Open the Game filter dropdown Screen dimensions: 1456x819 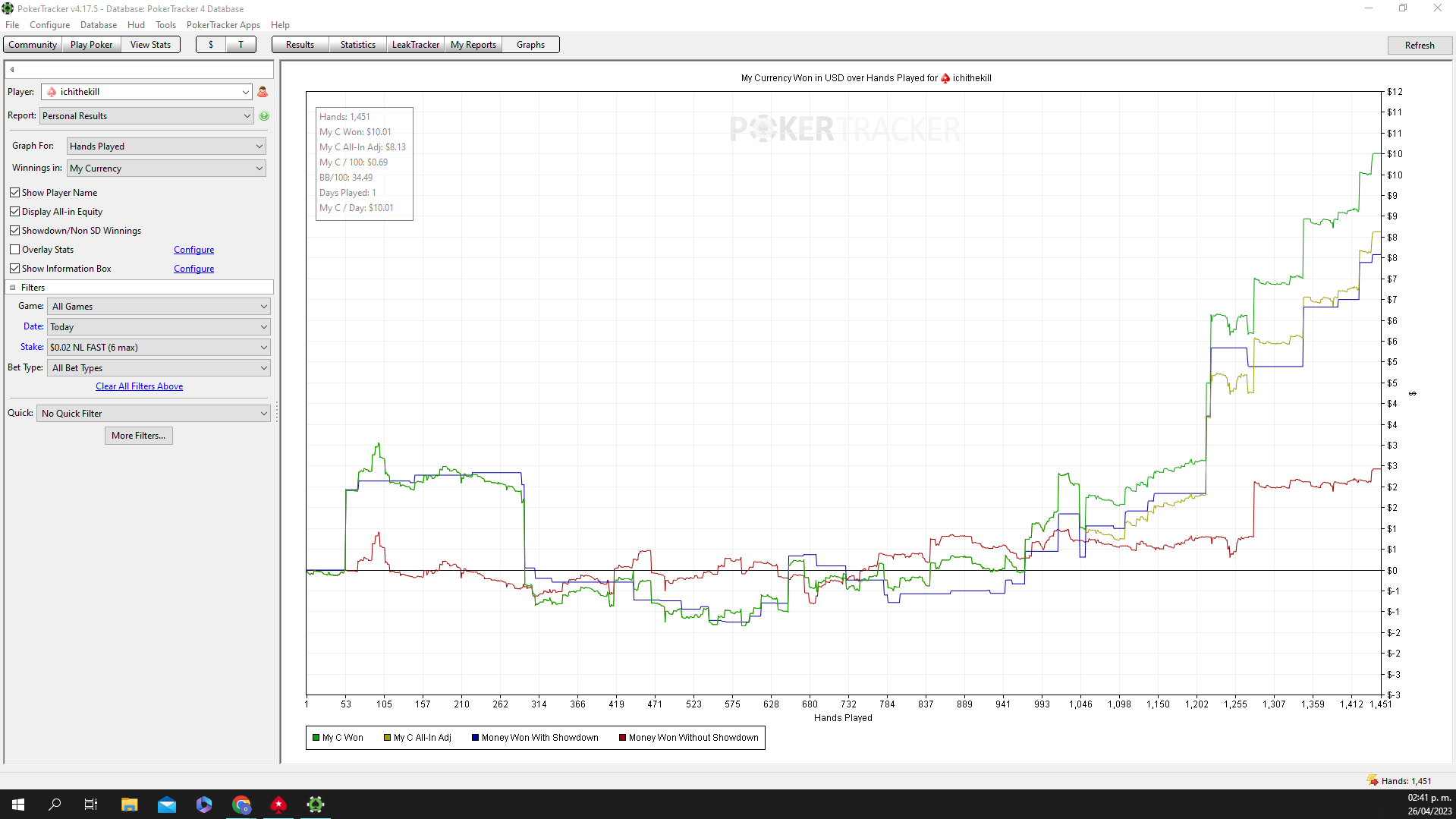click(x=159, y=307)
